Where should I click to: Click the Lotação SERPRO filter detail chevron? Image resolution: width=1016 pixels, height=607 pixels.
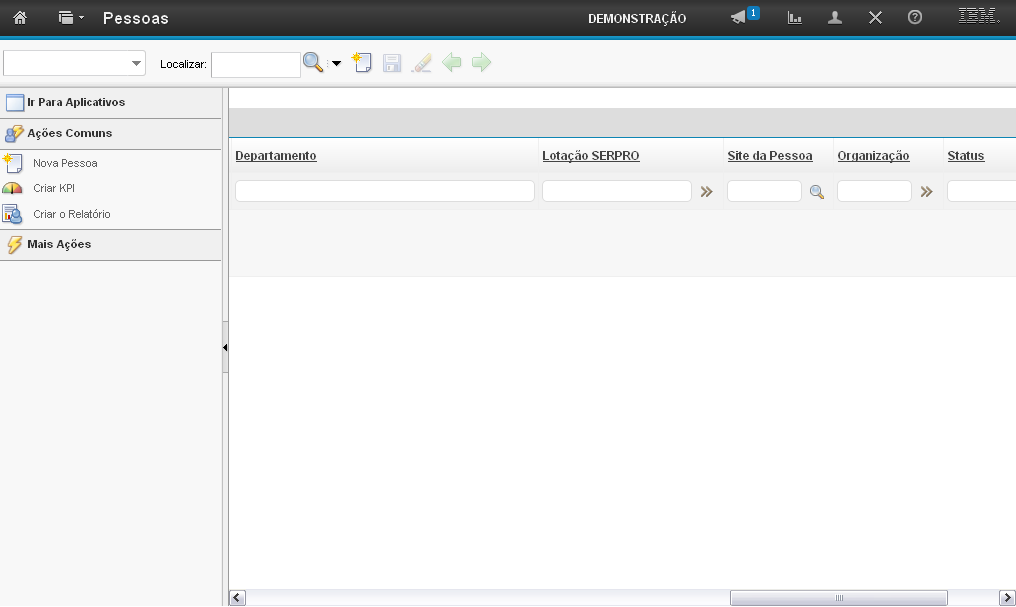click(707, 192)
